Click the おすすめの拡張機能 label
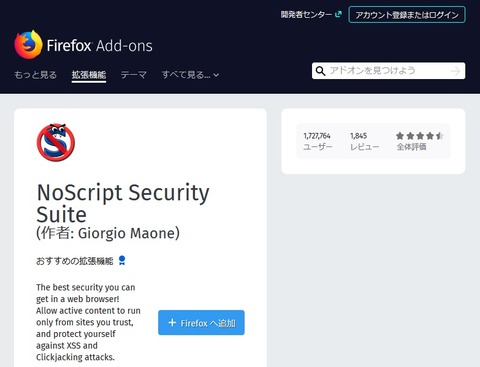Image resolution: width=480 pixels, height=367 pixels. pos(75,261)
